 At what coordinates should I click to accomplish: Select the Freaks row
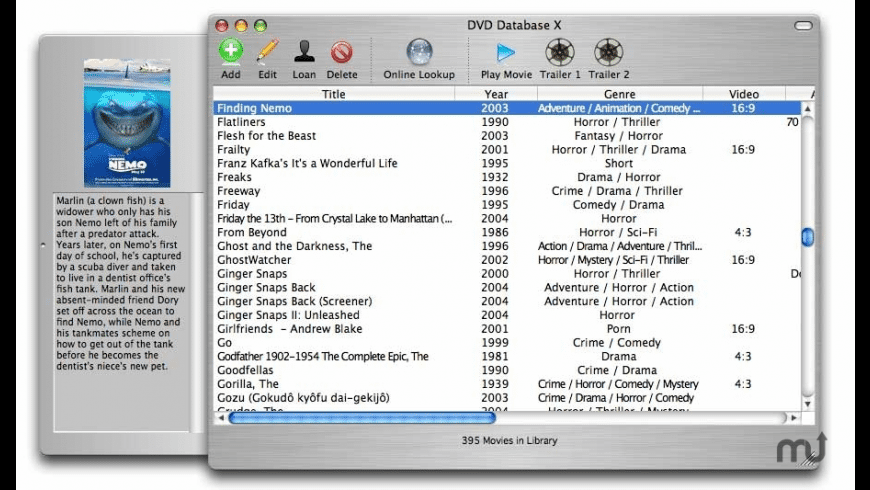pos(507,177)
